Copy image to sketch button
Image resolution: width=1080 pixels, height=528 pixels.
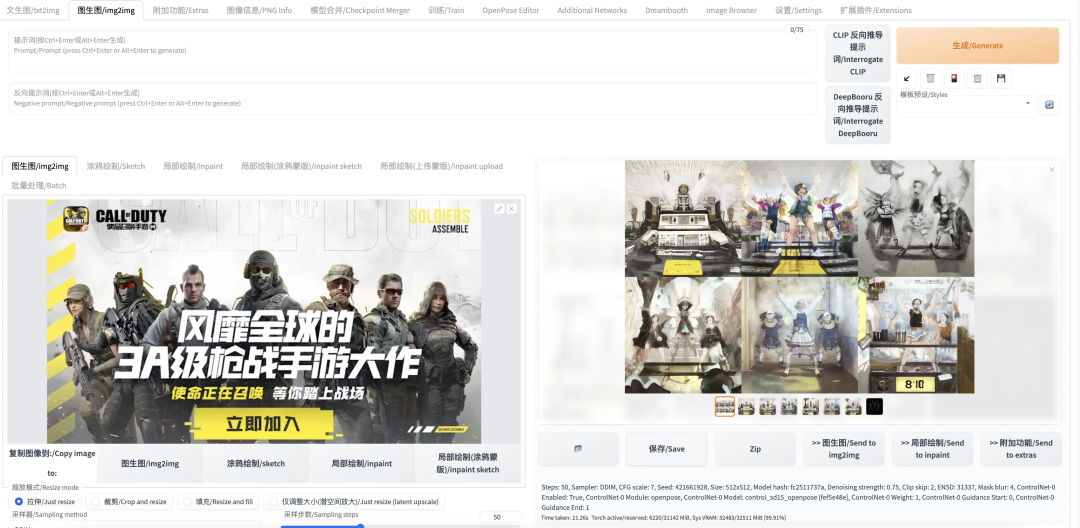[x=256, y=463]
